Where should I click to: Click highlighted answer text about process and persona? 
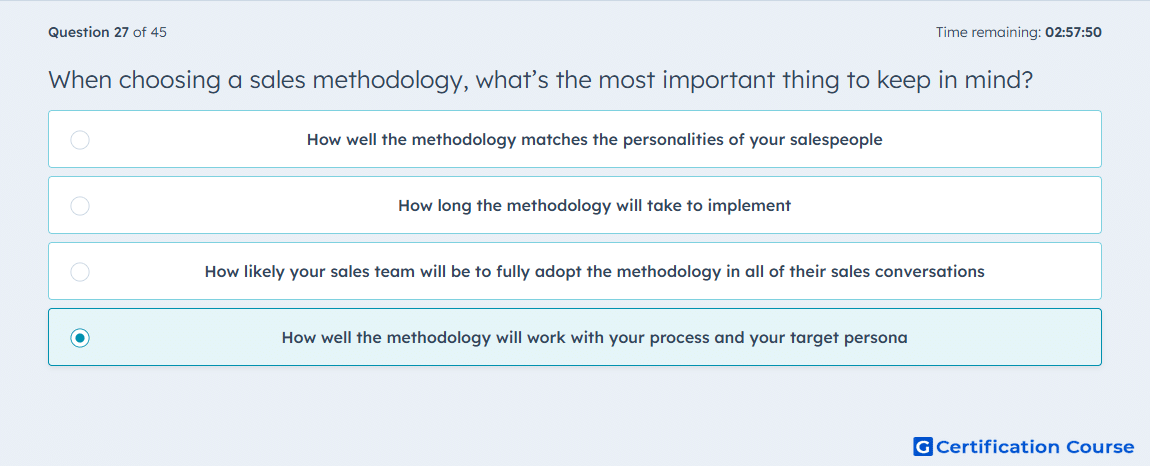(594, 338)
